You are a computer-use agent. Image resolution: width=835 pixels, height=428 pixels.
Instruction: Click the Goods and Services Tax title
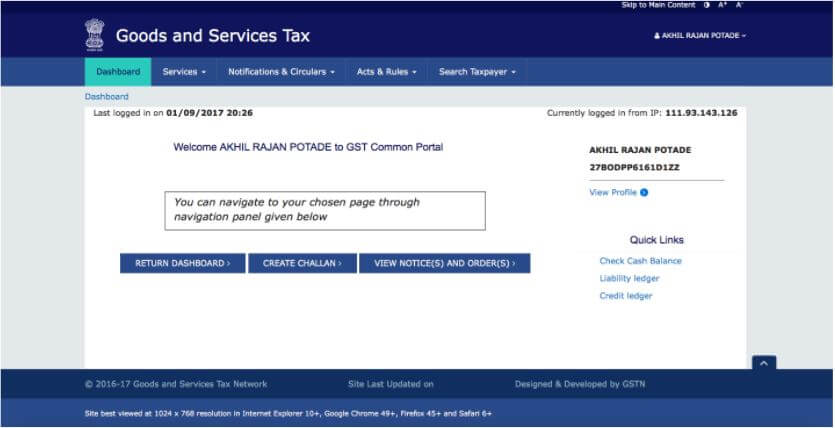pos(212,36)
